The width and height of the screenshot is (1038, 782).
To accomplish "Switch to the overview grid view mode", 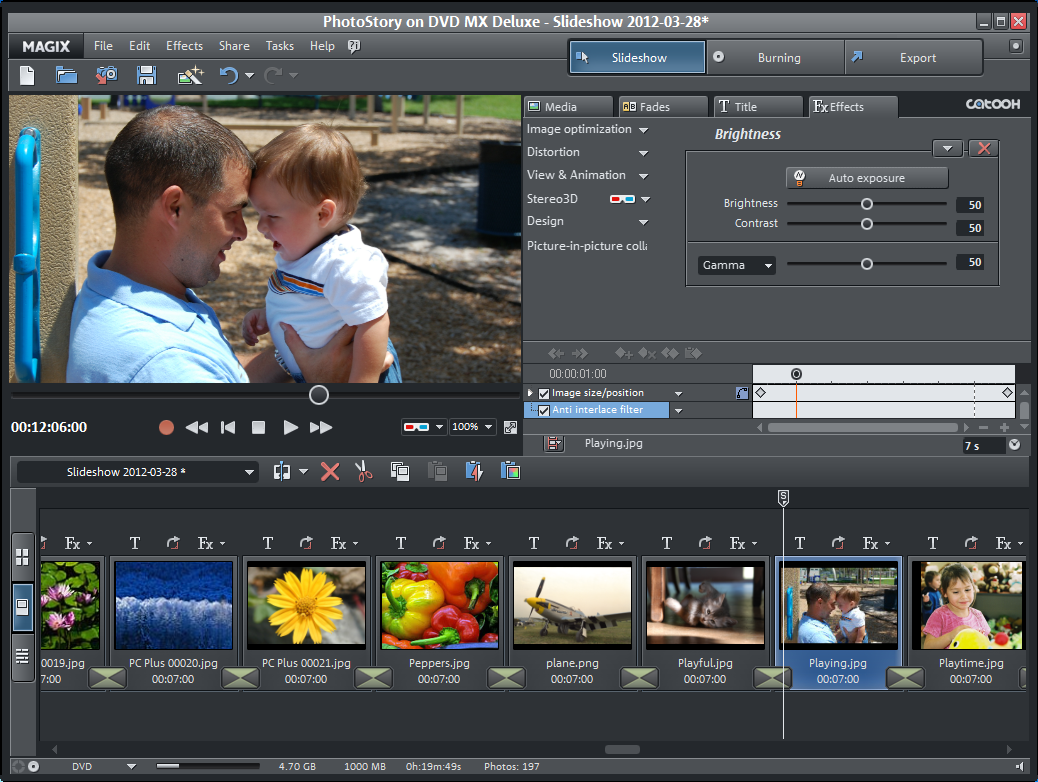I will click(x=23, y=557).
